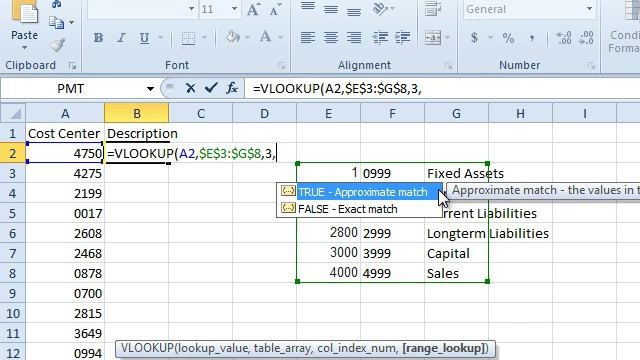Align text left icon

(x=308, y=38)
